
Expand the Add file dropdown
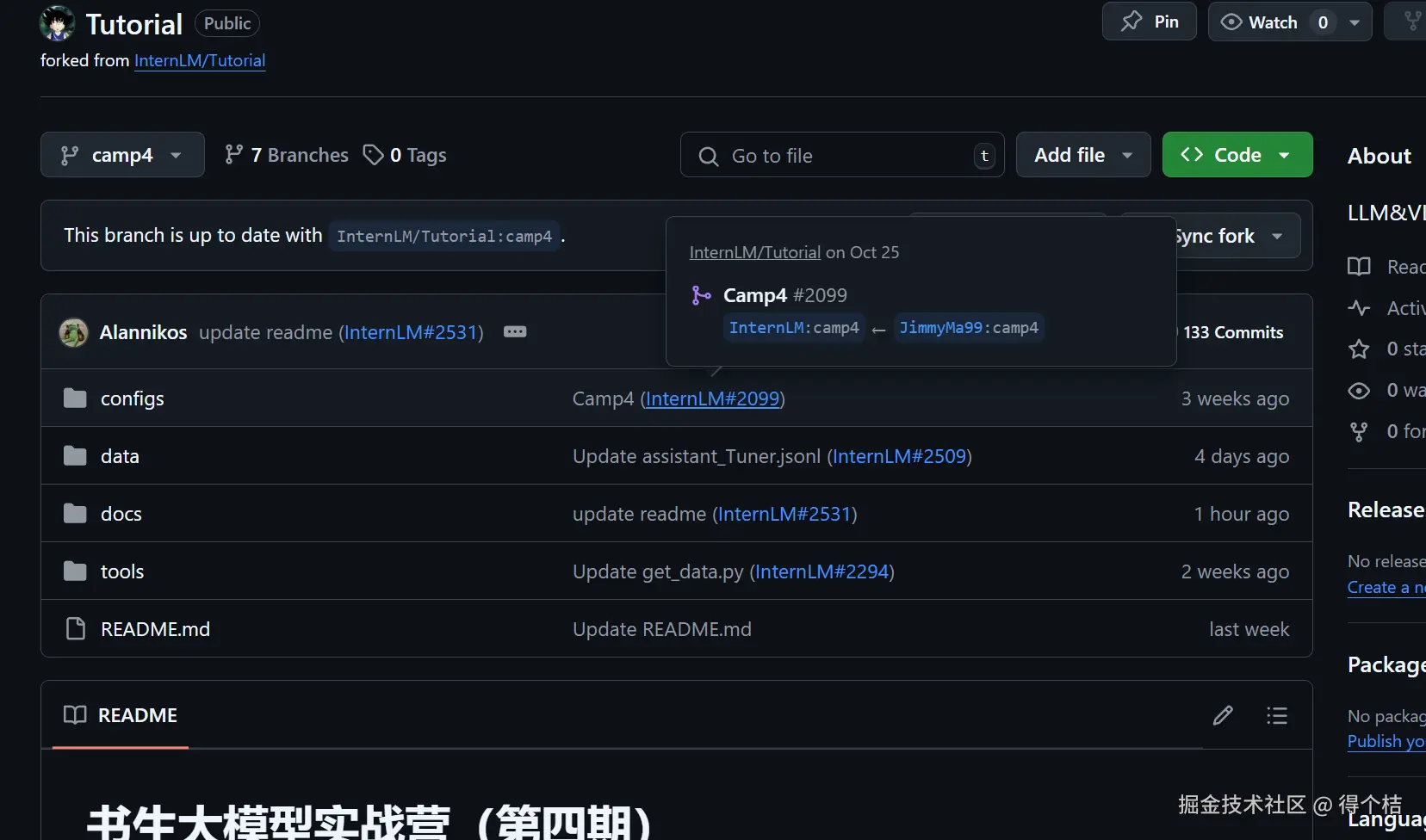[x=1083, y=155]
